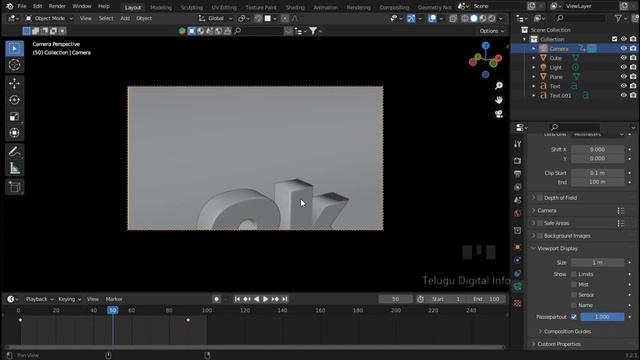
Task: Open the Render menu
Action: 57,6
